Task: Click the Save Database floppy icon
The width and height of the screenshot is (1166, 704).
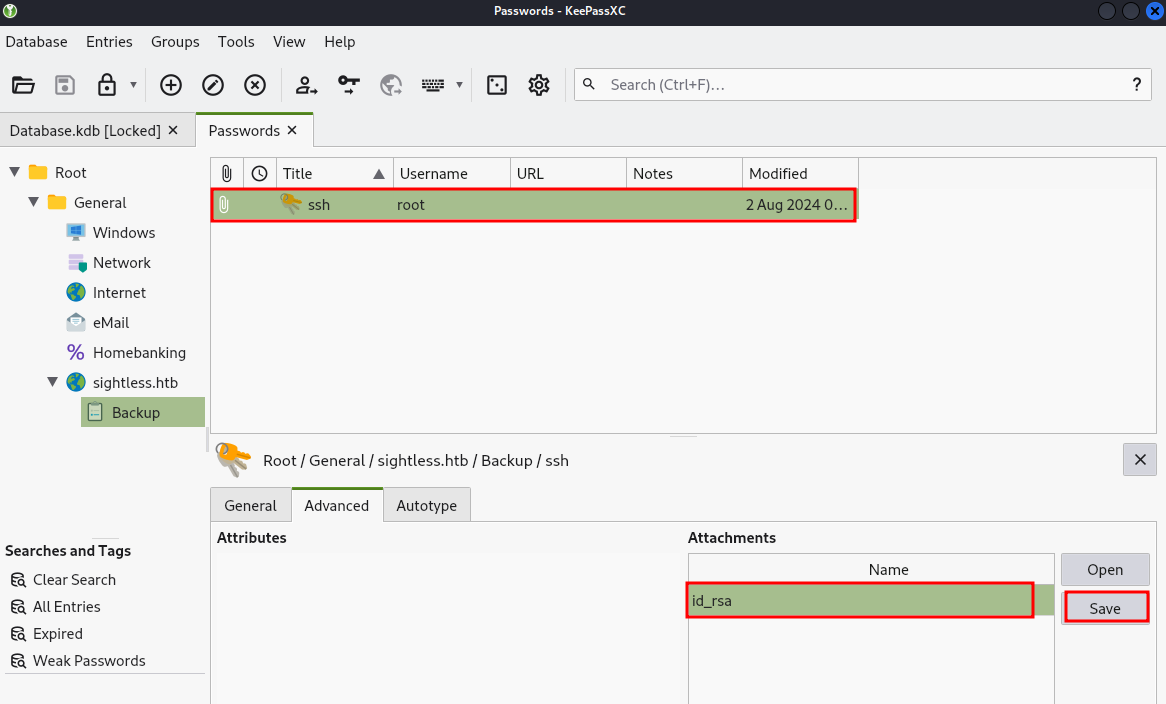Action: pos(65,85)
